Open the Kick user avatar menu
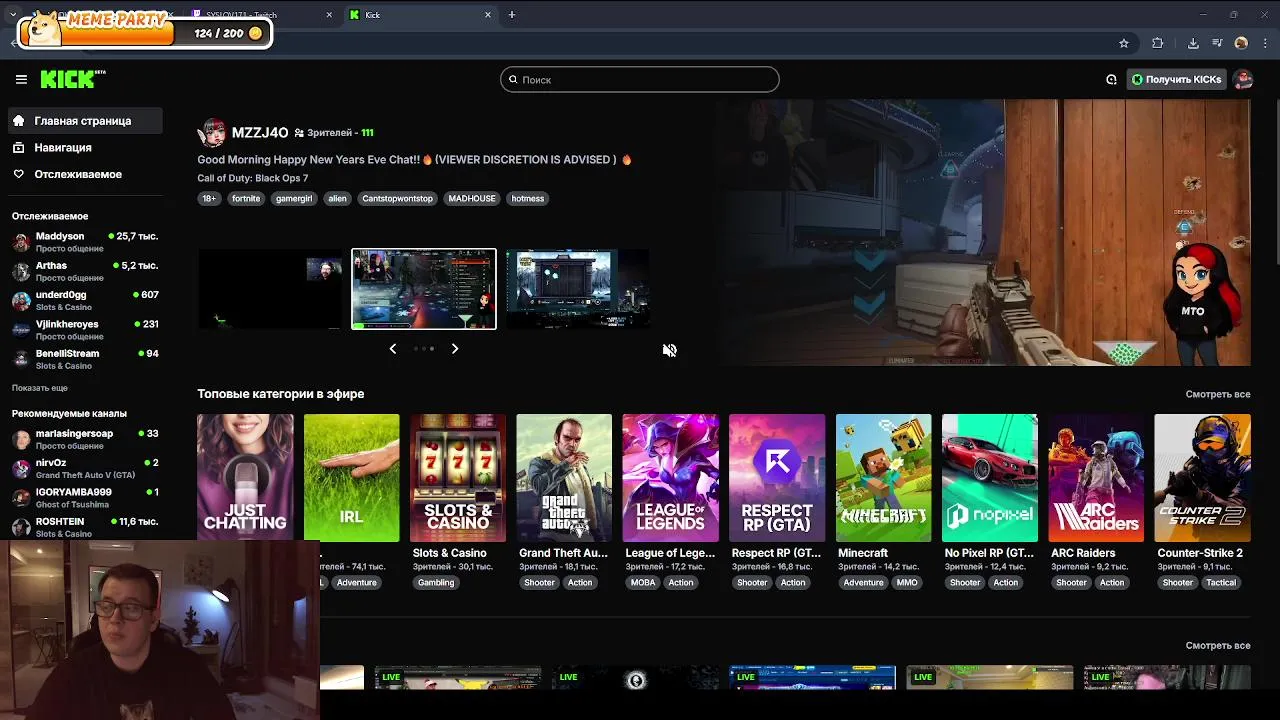This screenshot has width=1280, height=720. tap(1243, 79)
